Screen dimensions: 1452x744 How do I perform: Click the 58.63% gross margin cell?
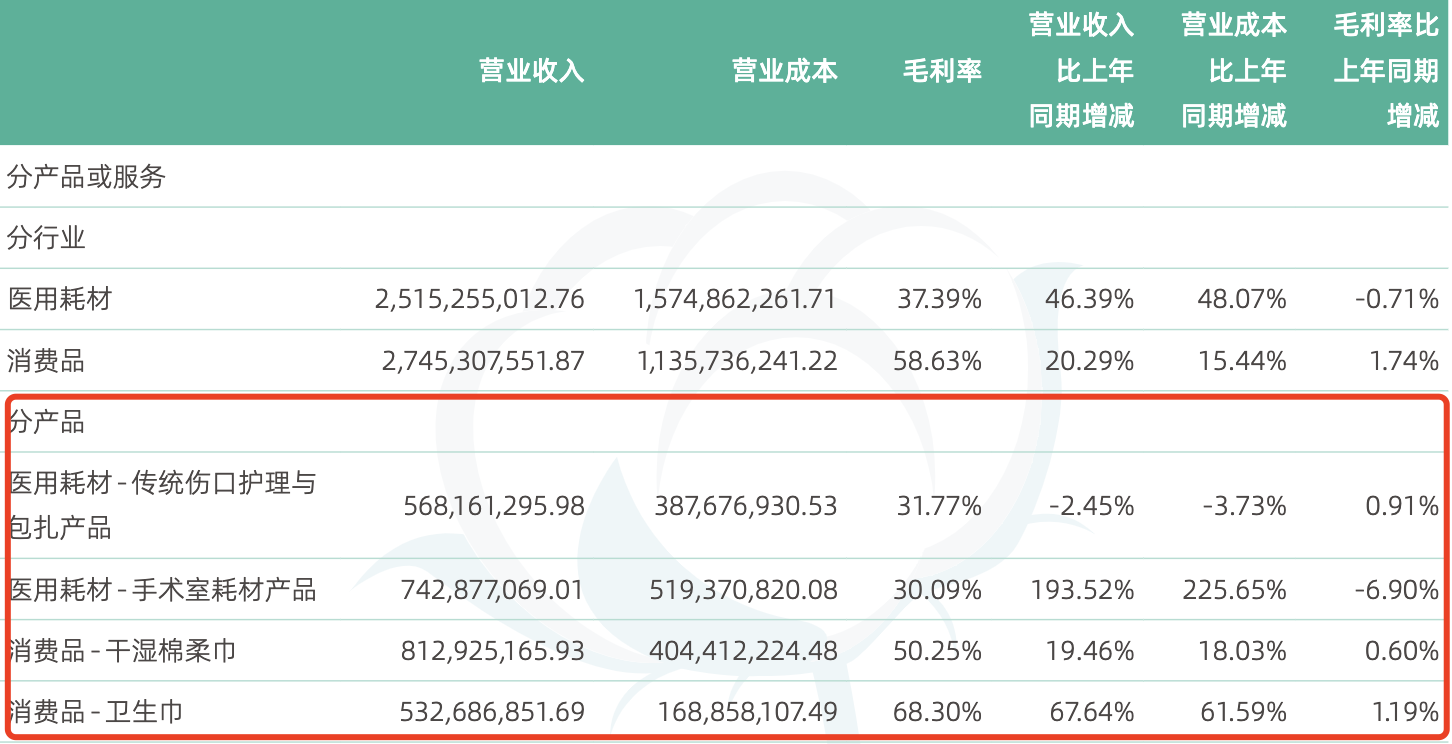939,361
